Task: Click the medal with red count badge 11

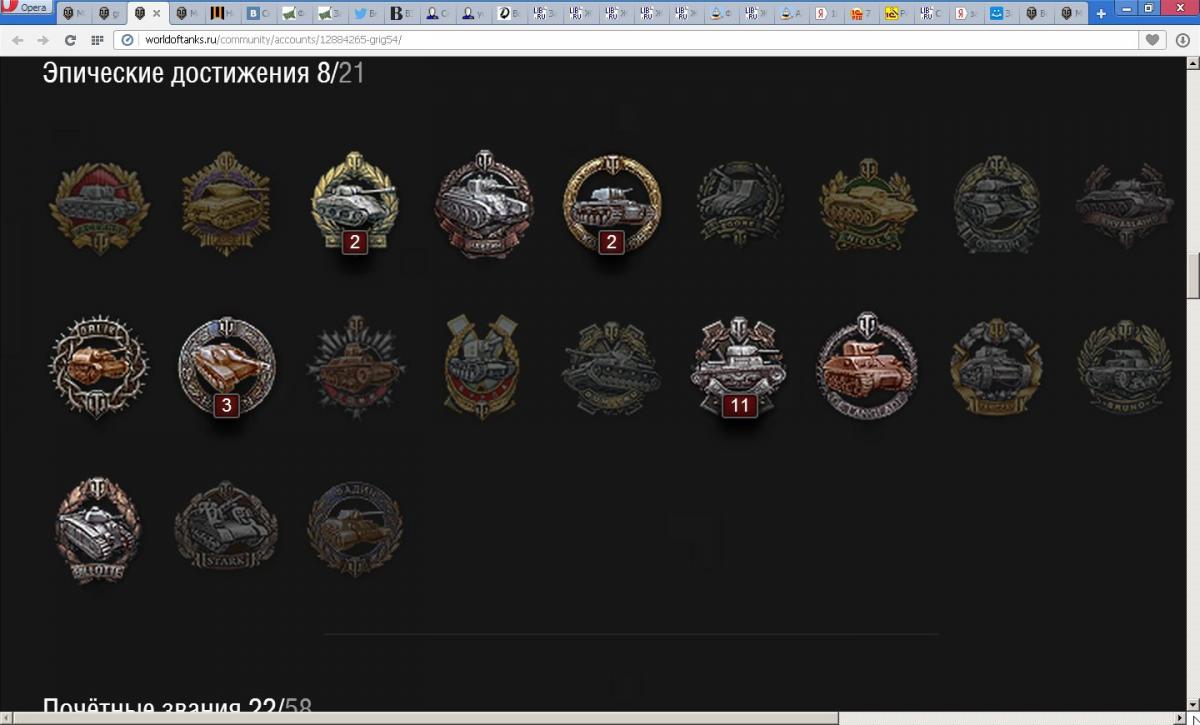Action: pos(740,366)
